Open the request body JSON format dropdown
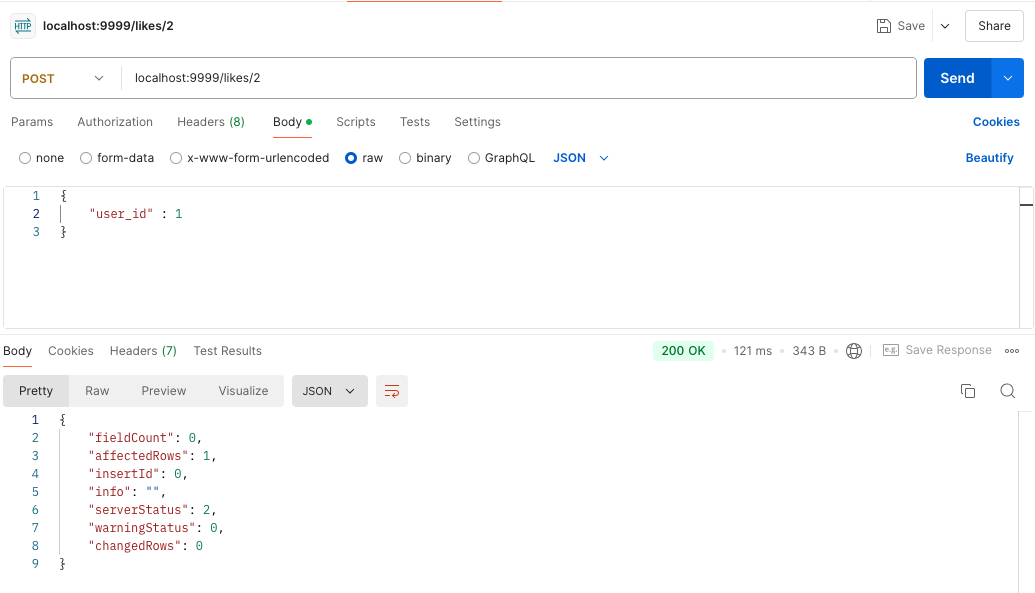Viewport: 1035px width, 593px height. tap(581, 158)
